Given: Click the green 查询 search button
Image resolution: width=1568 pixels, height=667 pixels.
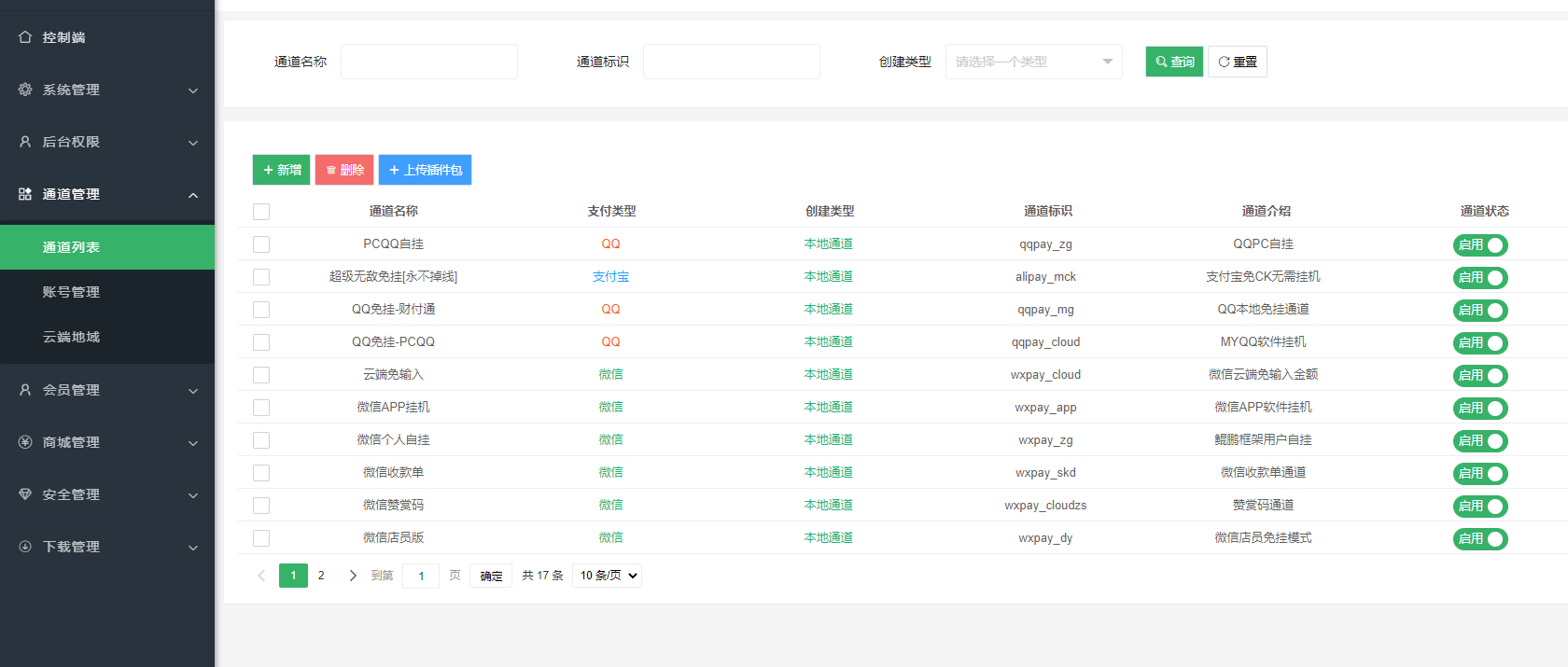Looking at the screenshot, I should [x=1174, y=62].
